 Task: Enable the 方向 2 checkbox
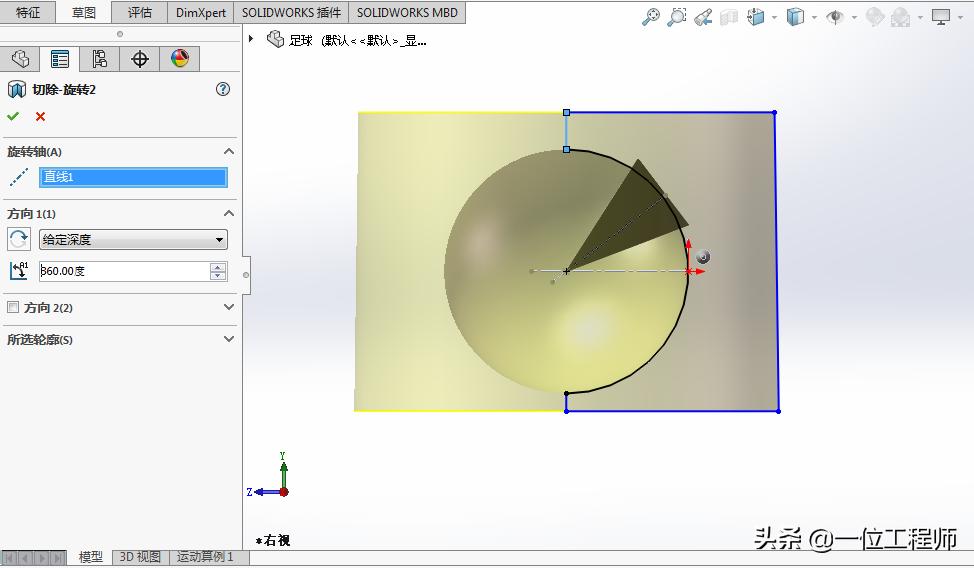pyautogui.click(x=13, y=308)
